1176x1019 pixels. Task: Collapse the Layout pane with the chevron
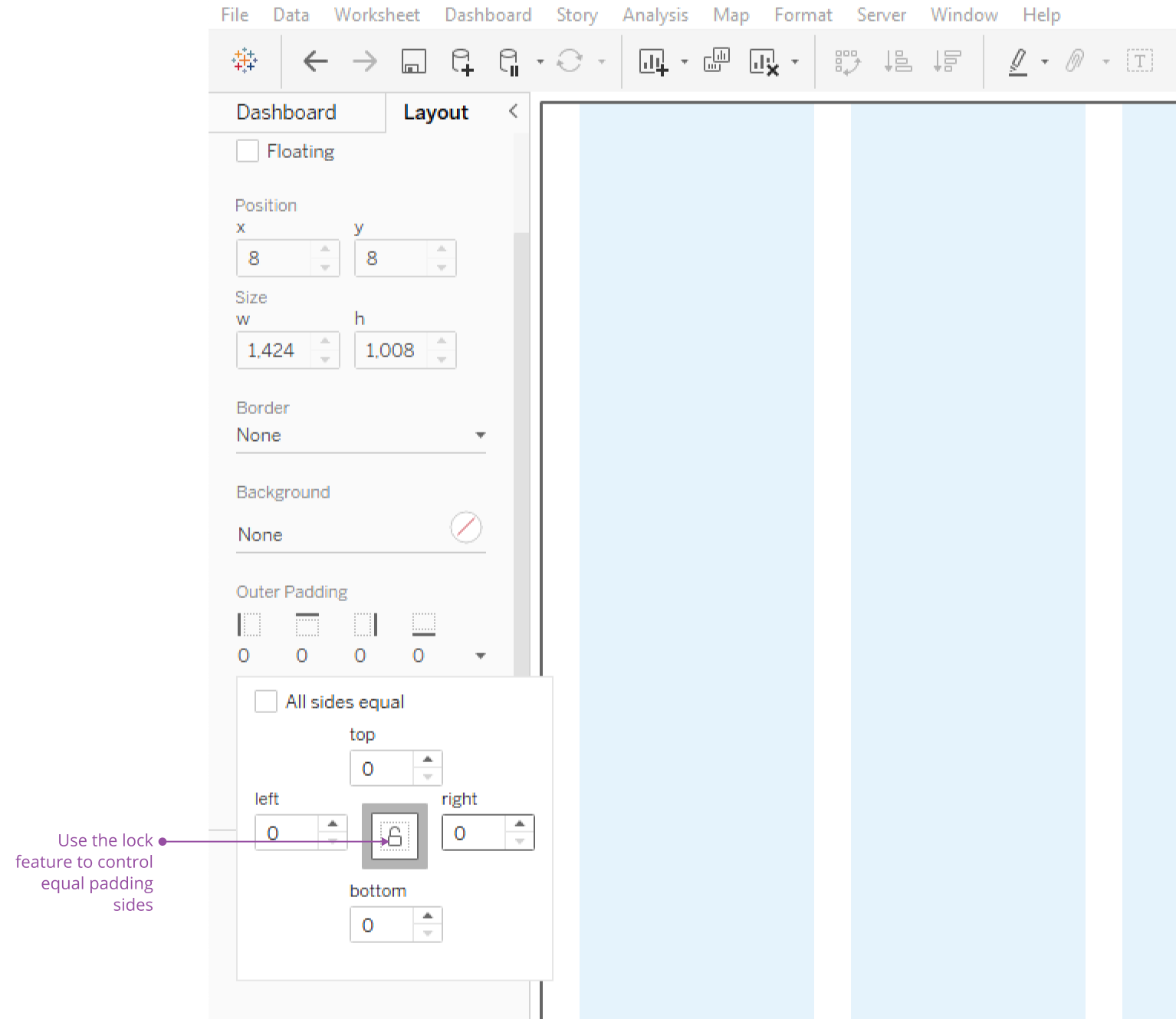512,111
